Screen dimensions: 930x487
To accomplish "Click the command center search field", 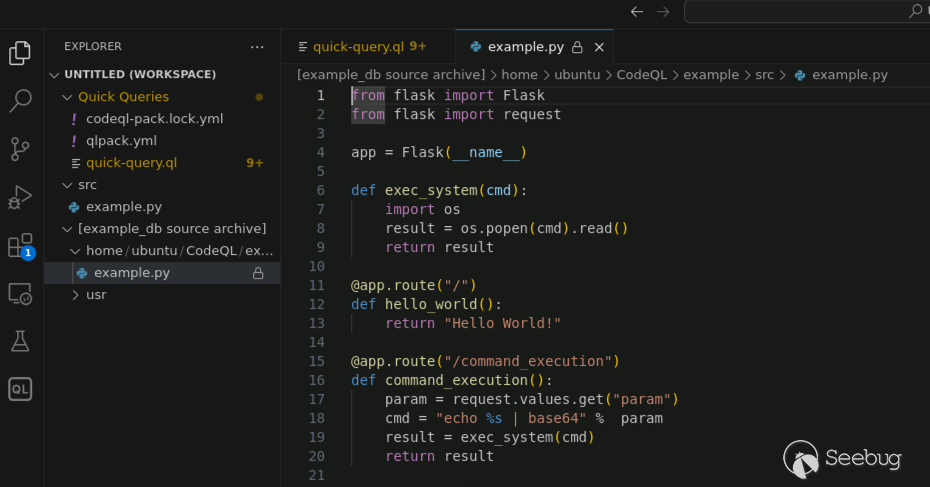I will (x=807, y=11).
